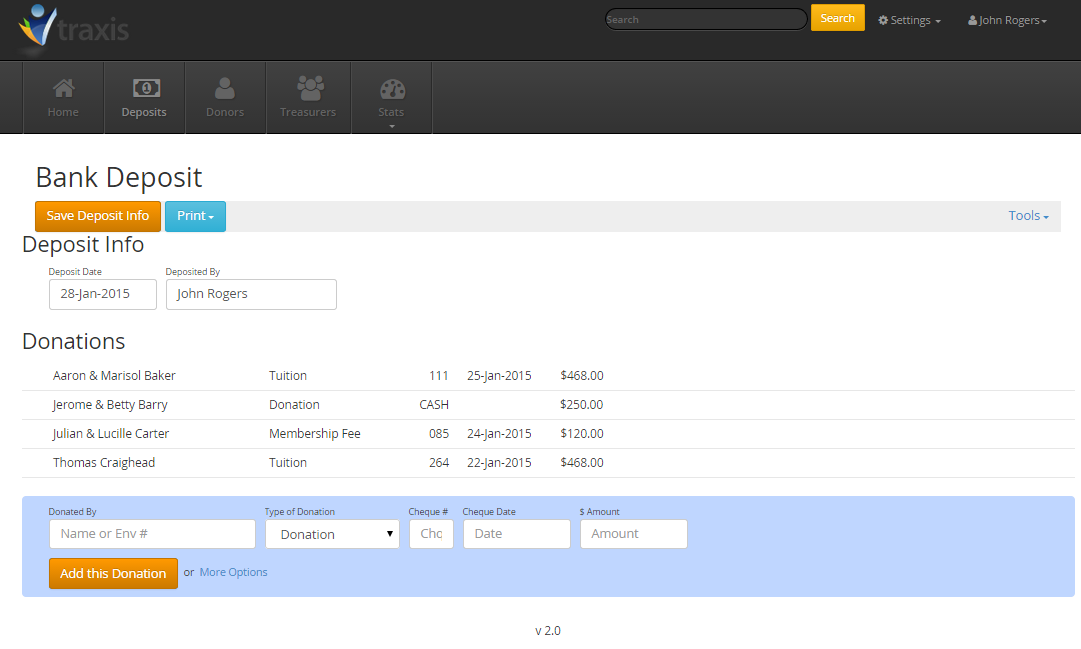Click the $250.00 amount
This screenshot has height=649, width=1081.
(x=581, y=405)
